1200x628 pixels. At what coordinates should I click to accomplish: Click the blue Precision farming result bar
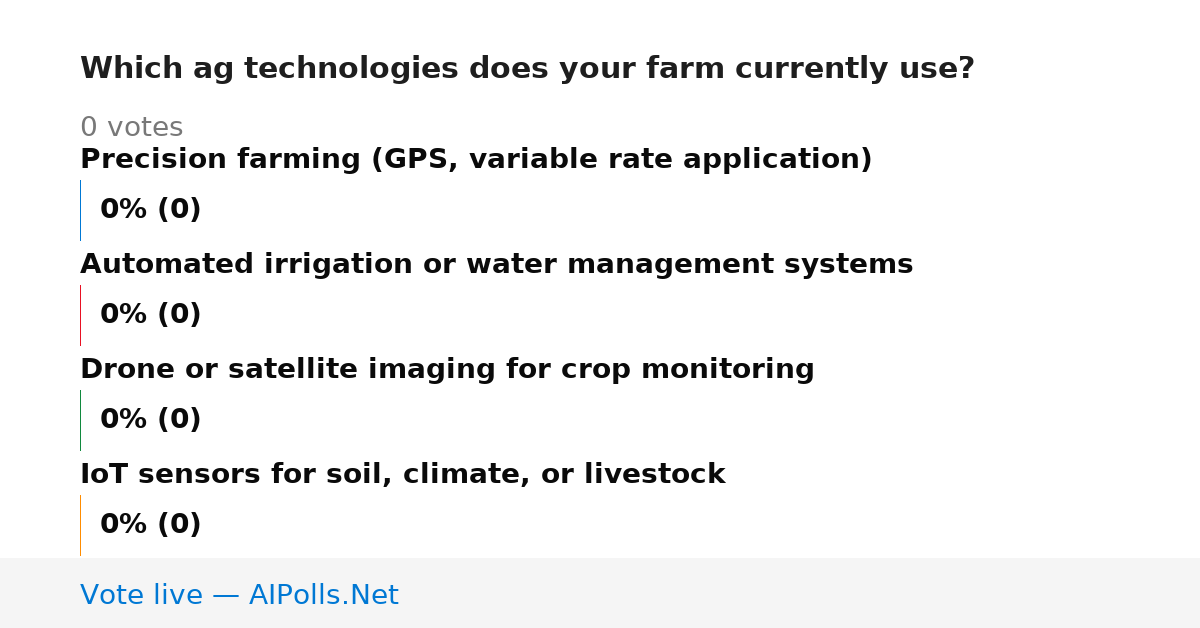[80, 210]
